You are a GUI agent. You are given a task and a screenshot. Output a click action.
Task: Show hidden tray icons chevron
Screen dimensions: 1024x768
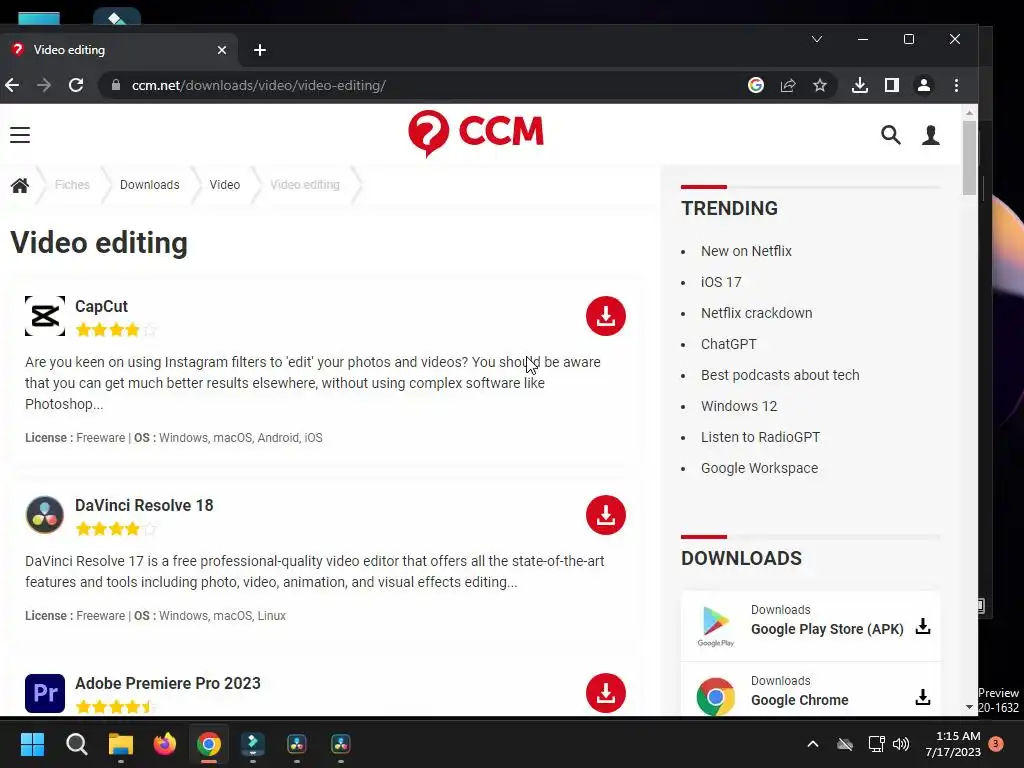(x=813, y=744)
